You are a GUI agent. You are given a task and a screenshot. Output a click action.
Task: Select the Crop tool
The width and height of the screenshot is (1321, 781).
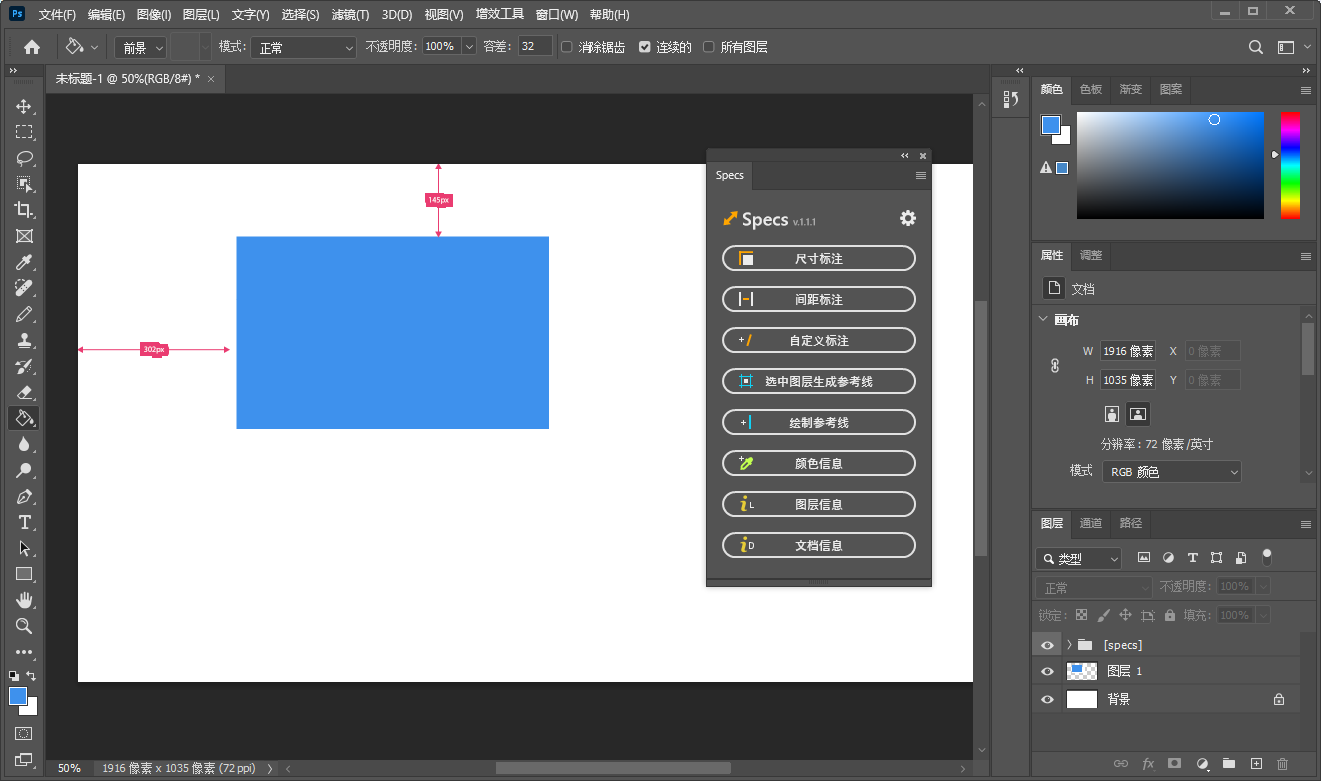point(24,210)
